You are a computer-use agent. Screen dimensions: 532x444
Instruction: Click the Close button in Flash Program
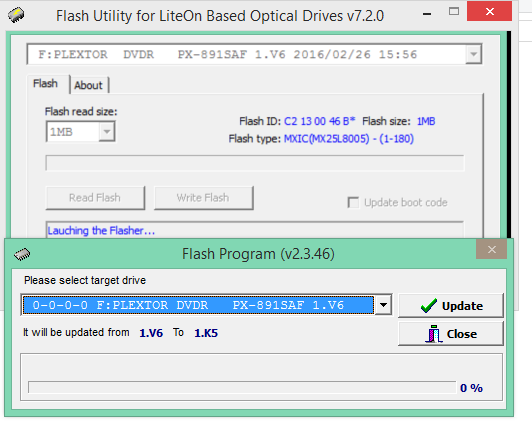451,334
